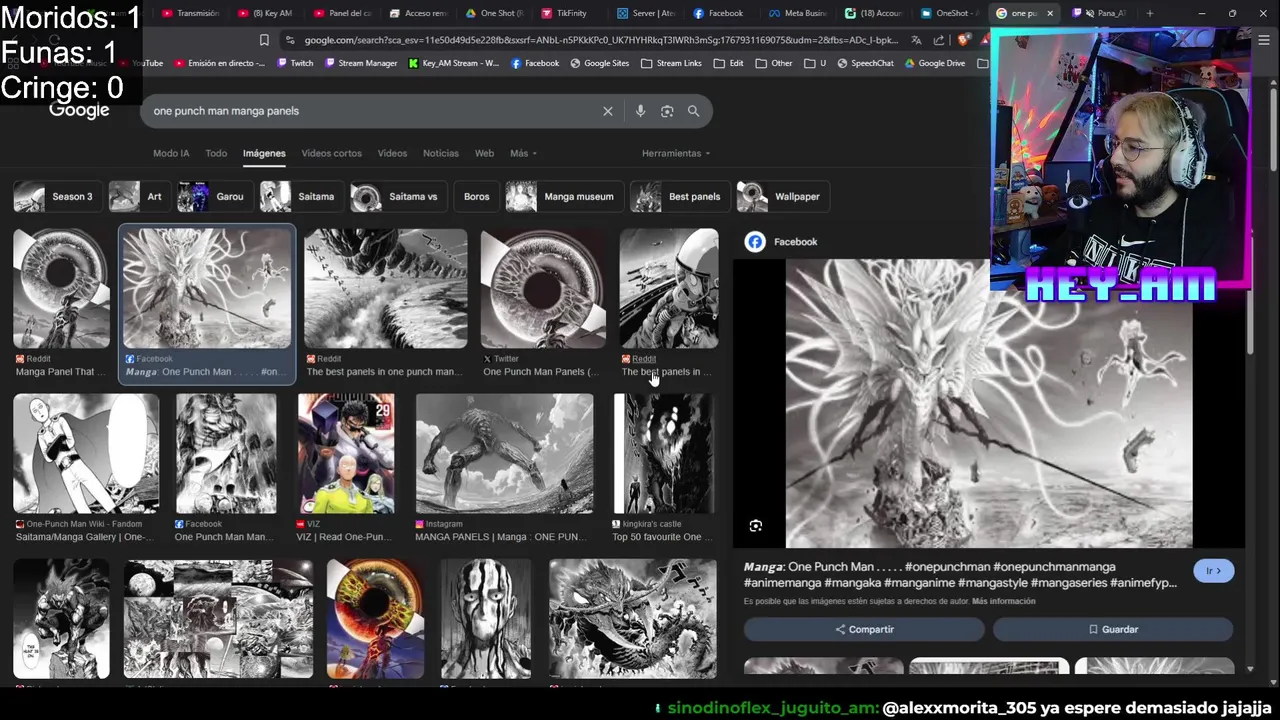The width and height of the screenshot is (1280, 720).
Task: Click the blue Ir button
Action: coord(1213,571)
